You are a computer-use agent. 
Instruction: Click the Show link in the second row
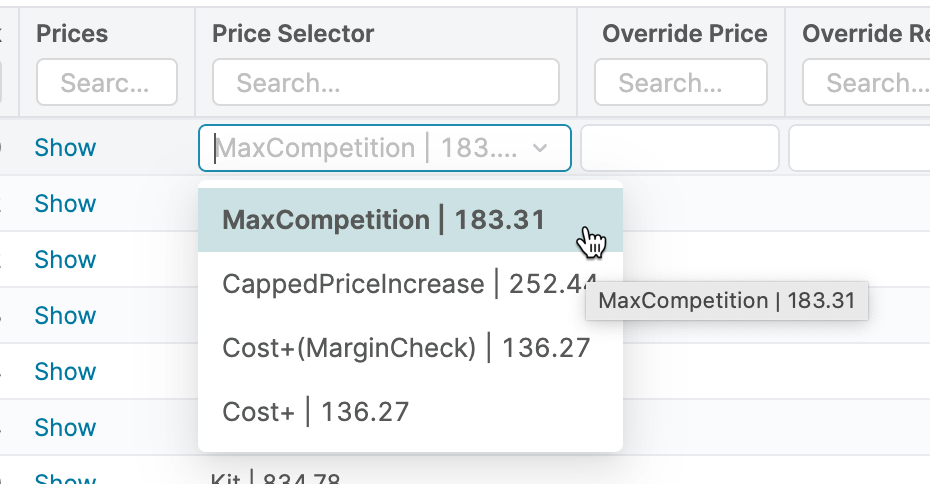[x=65, y=204]
